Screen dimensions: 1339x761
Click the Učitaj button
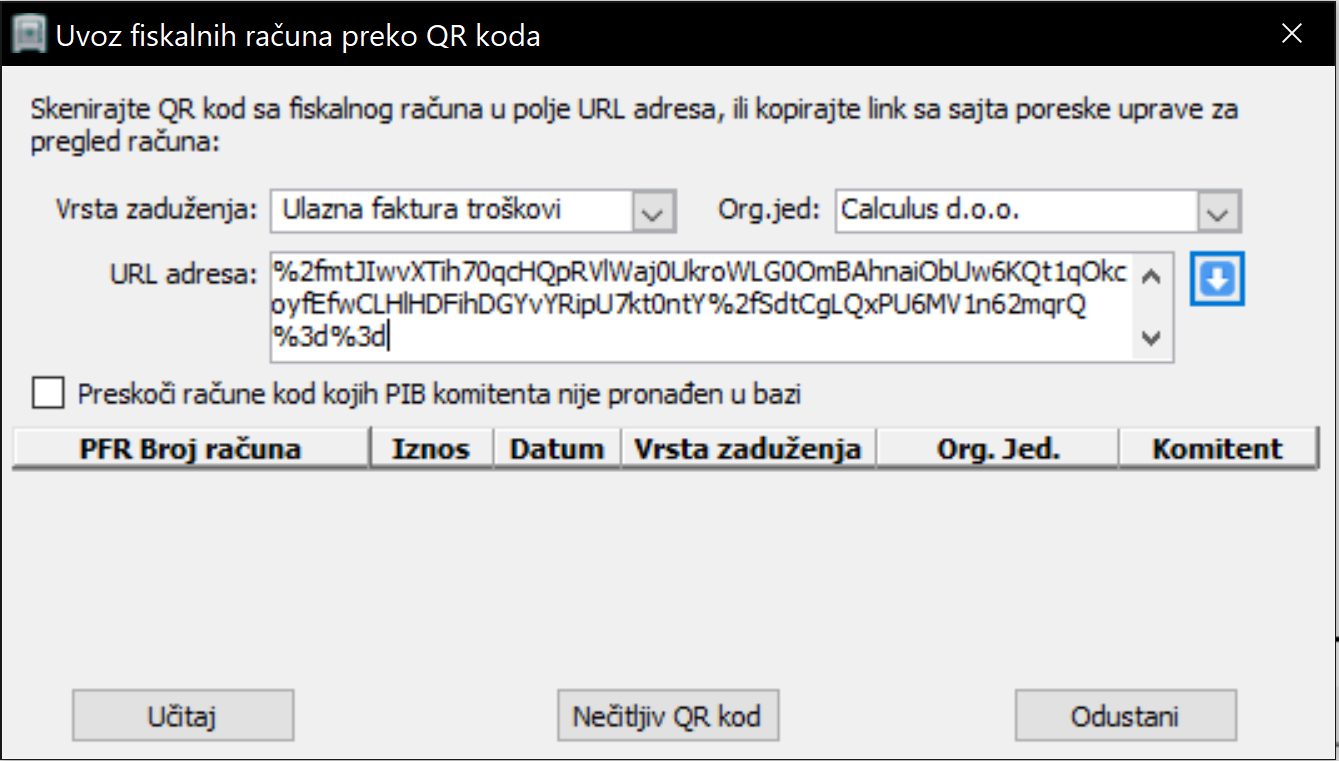tap(183, 716)
